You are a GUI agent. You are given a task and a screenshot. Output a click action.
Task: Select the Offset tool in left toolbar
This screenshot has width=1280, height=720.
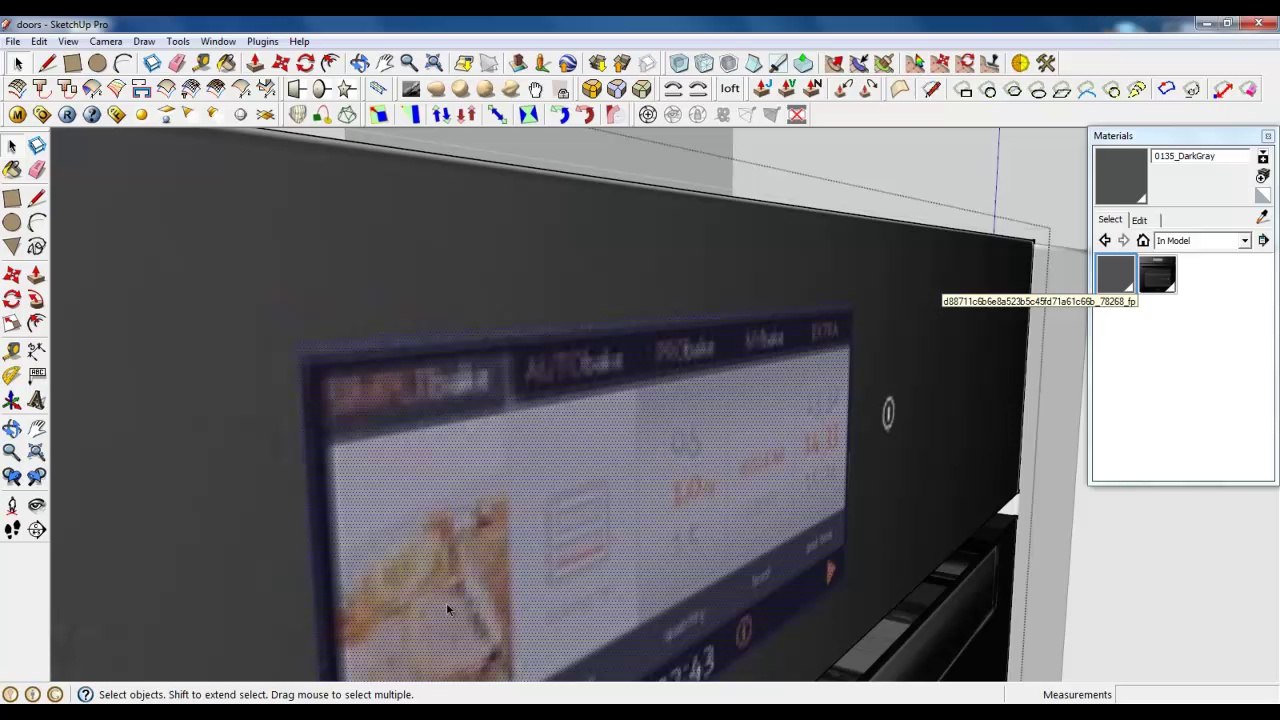(36, 323)
